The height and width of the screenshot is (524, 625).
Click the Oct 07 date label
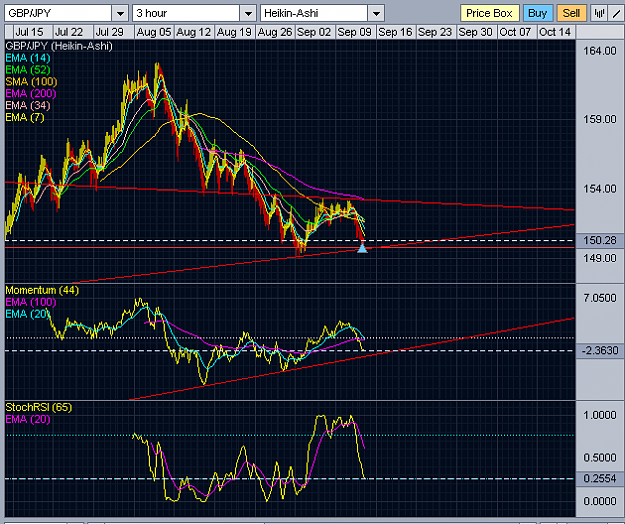point(515,32)
